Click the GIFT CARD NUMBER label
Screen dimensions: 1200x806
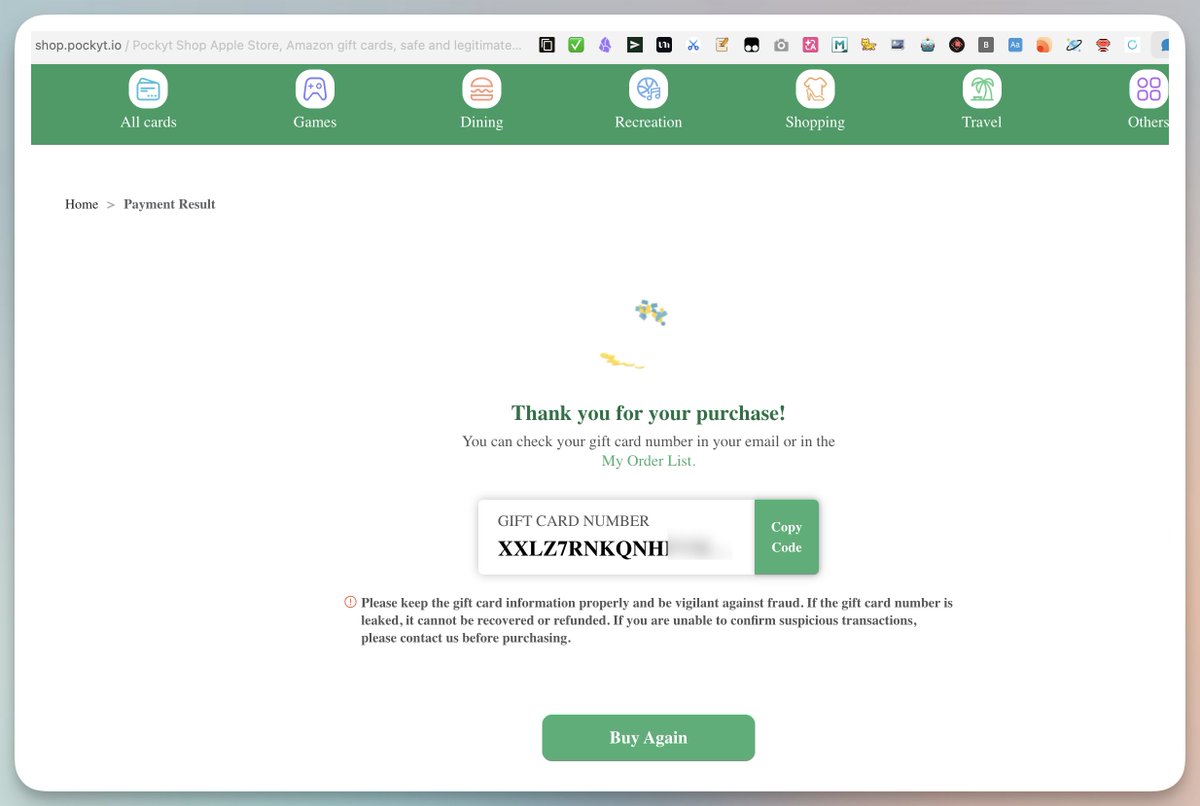click(x=573, y=521)
